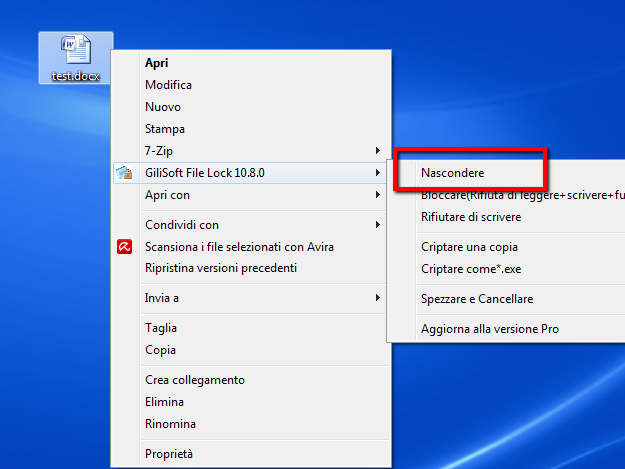The image size is (625, 469).
Task: Click Ripristina versioni precedenti
Action: click(220, 268)
